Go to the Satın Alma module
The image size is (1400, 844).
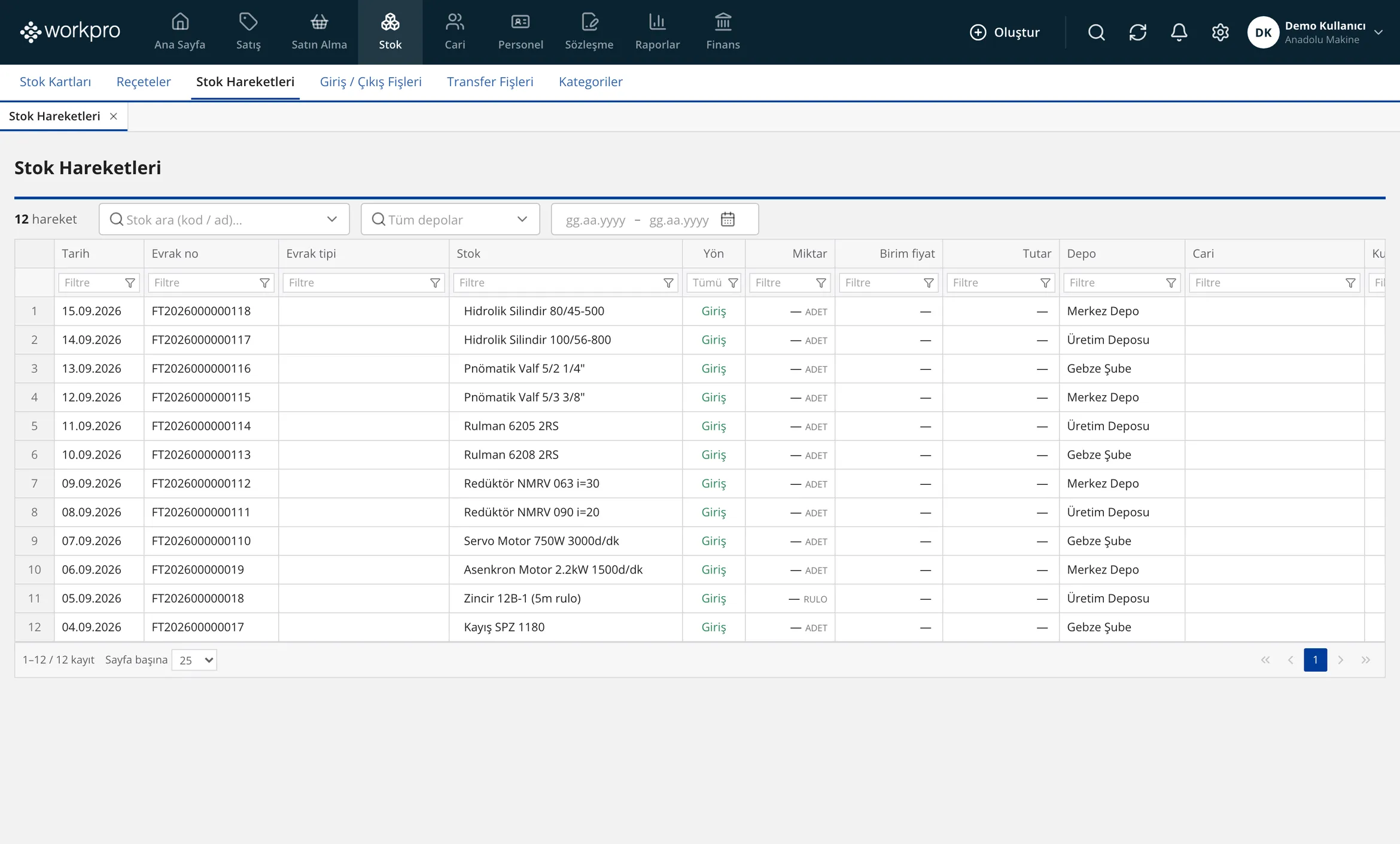click(x=319, y=32)
